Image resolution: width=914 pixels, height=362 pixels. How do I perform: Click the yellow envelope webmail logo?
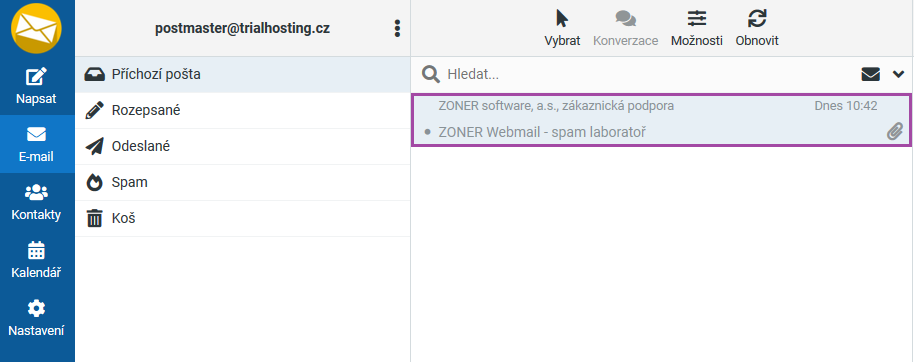37,27
